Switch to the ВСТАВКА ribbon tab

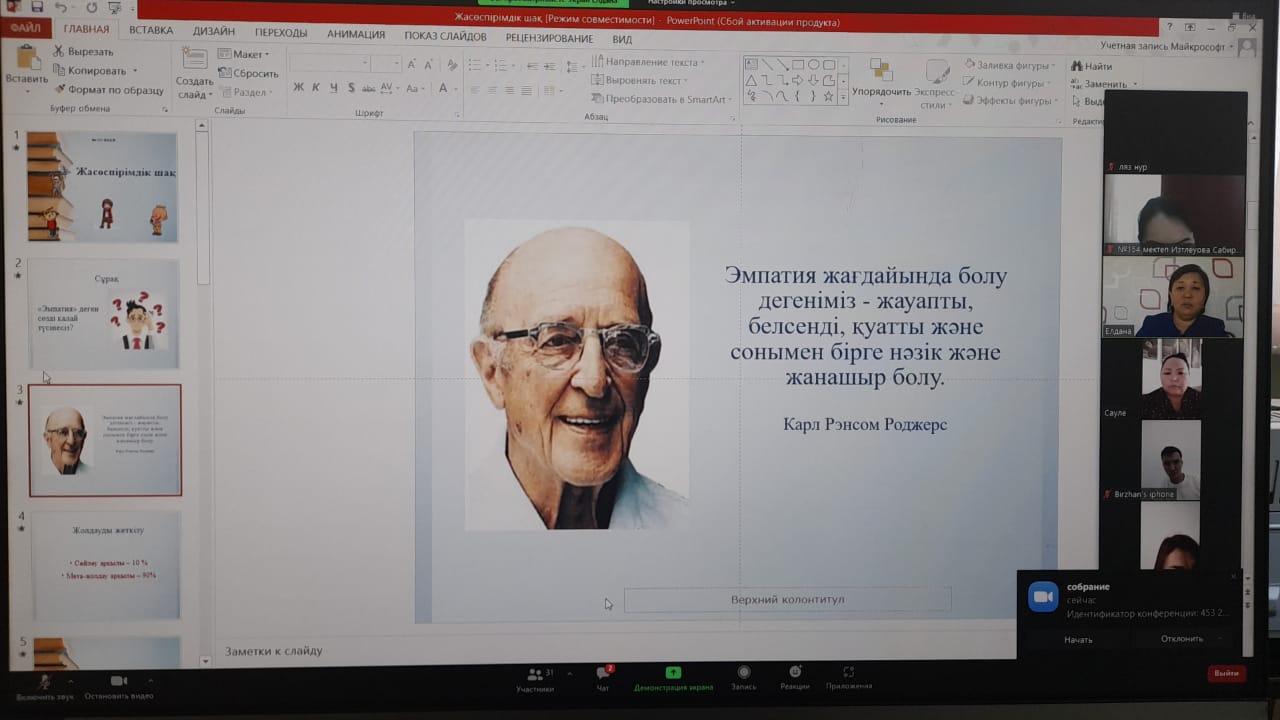151,31
